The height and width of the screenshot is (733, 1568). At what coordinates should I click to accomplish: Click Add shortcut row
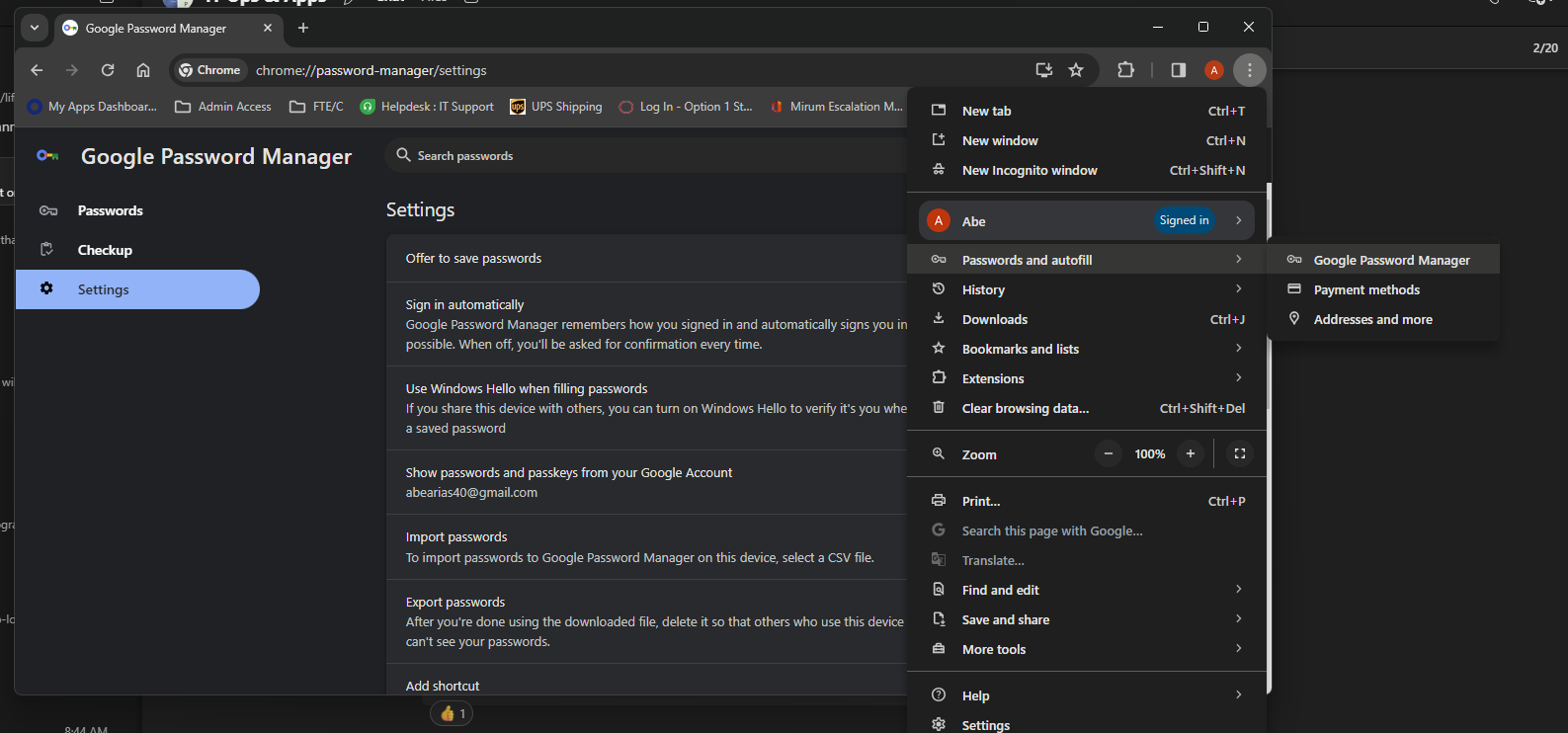(x=646, y=682)
